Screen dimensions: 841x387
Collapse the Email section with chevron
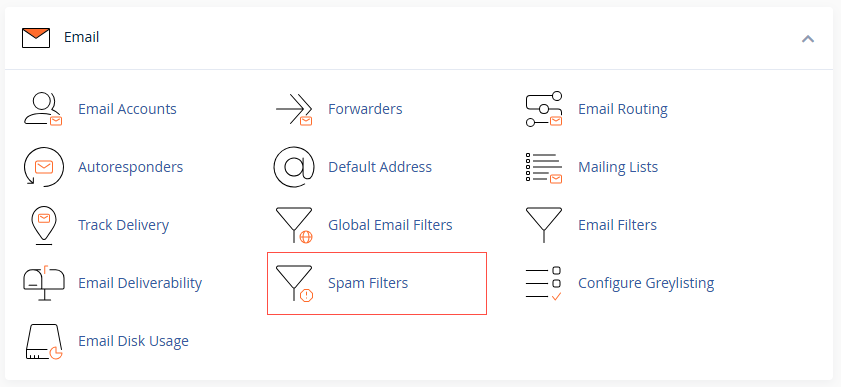click(x=808, y=39)
